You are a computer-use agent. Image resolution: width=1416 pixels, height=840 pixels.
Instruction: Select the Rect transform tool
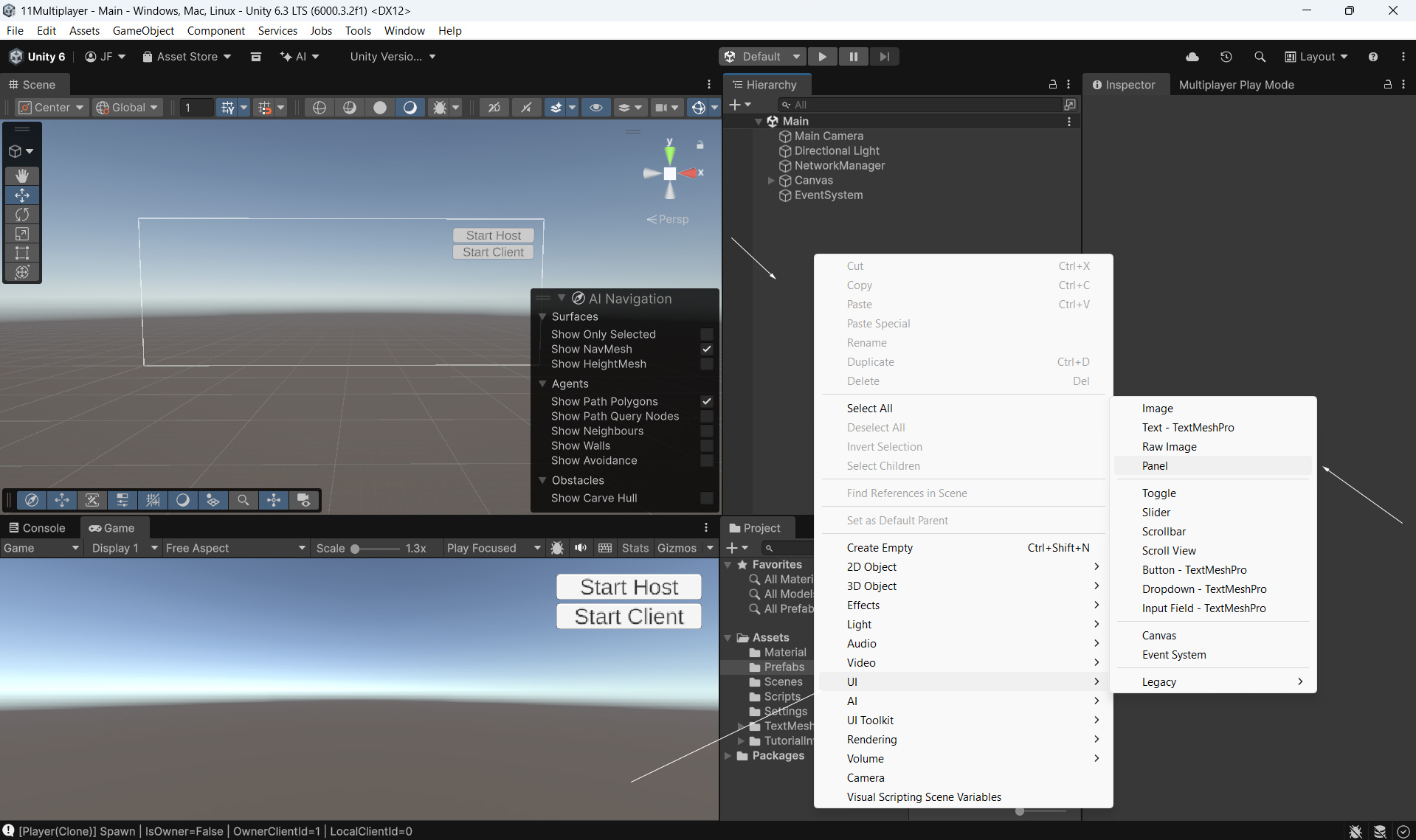coord(22,253)
